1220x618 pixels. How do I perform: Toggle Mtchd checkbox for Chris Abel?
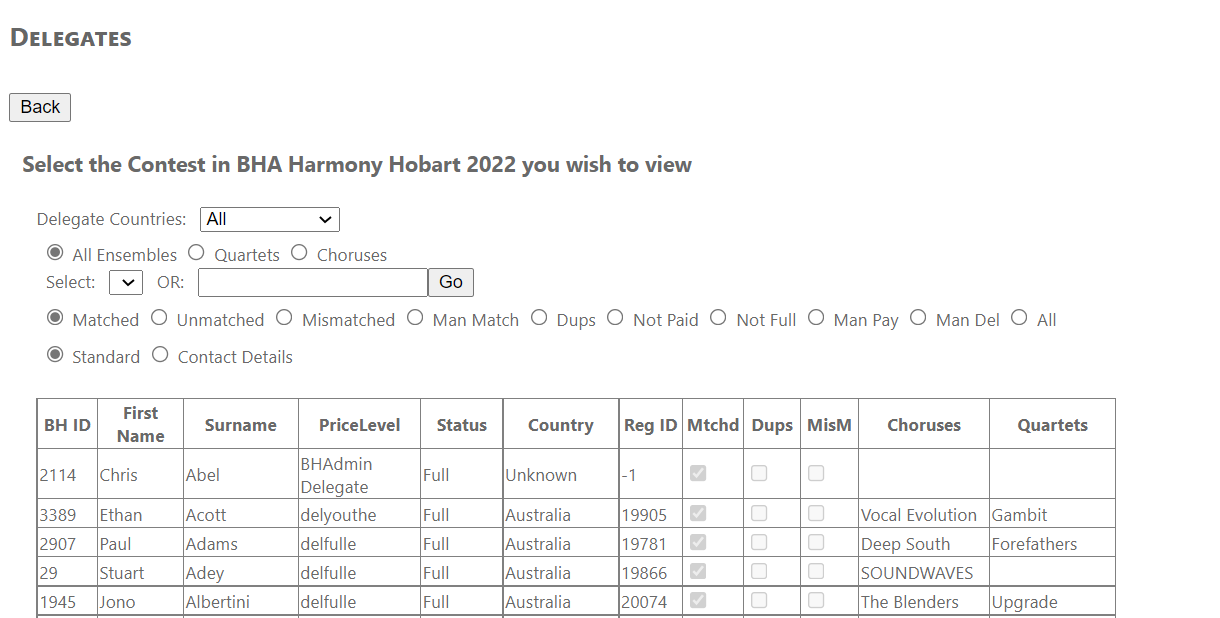[698, 473]
